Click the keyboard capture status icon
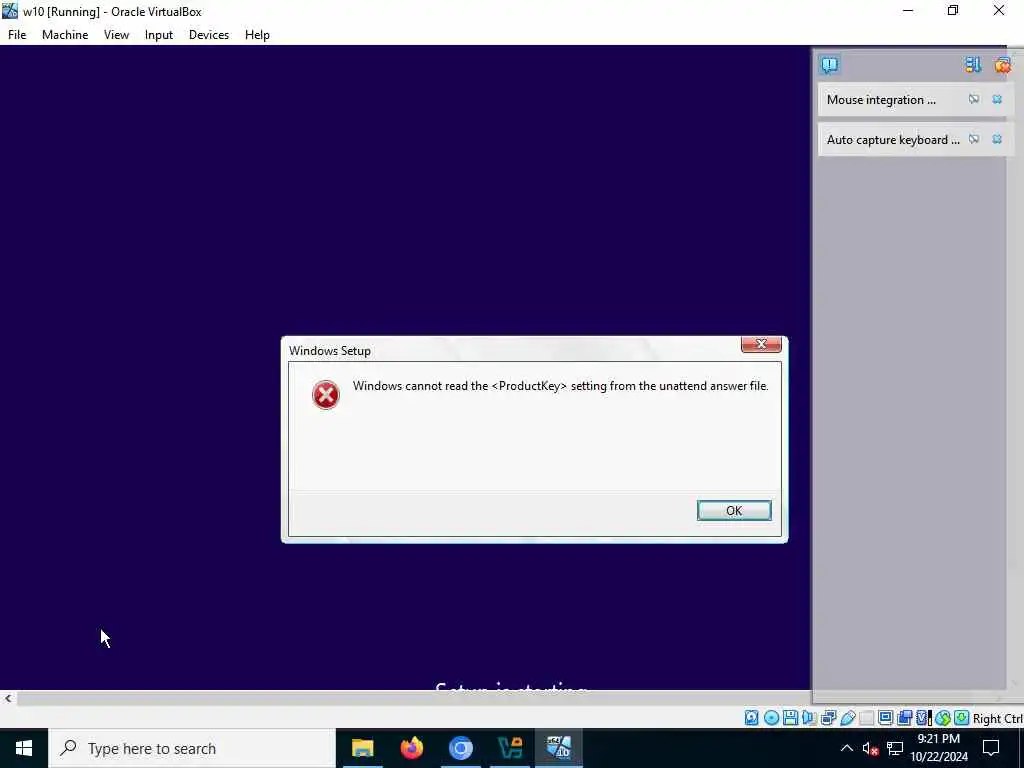 962,718
